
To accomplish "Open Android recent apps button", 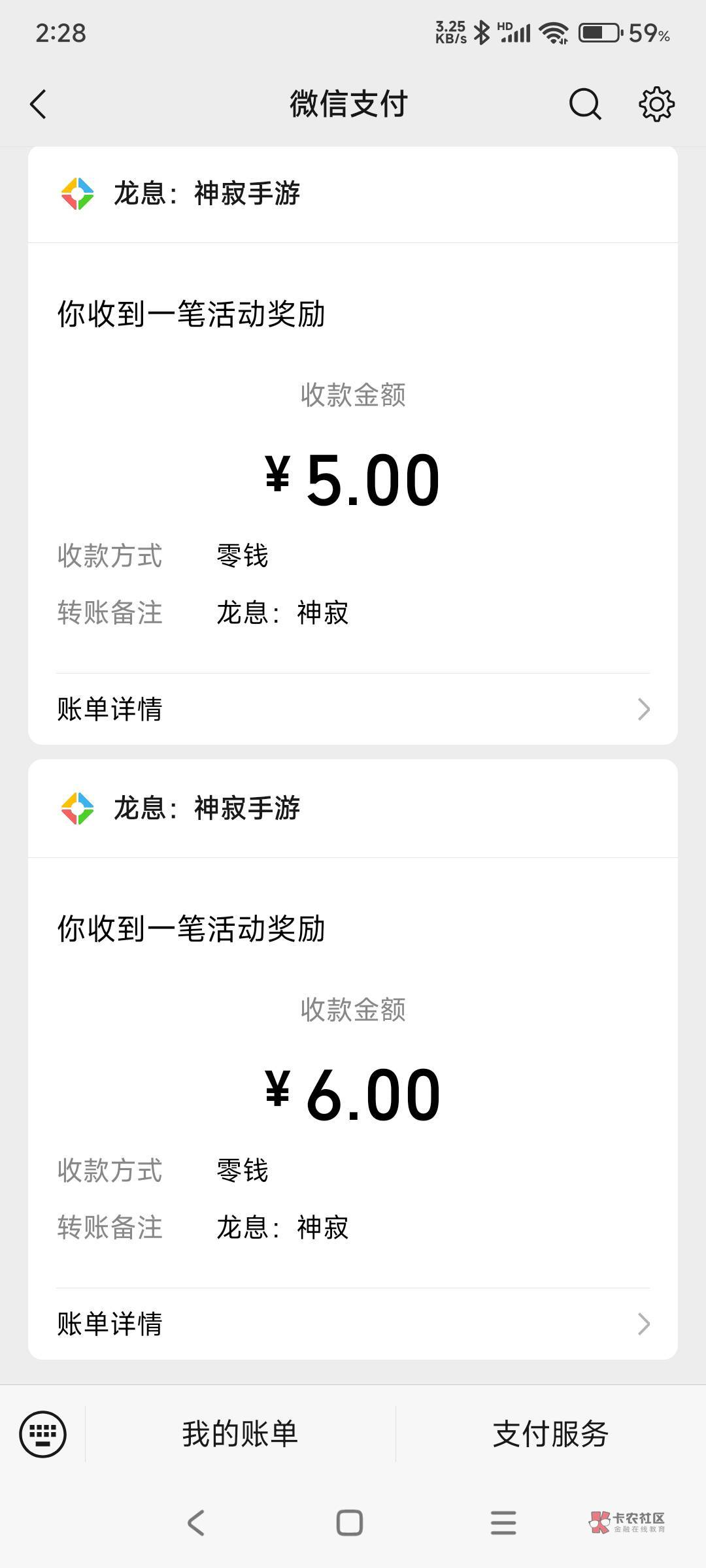I will coord(503,1522).
